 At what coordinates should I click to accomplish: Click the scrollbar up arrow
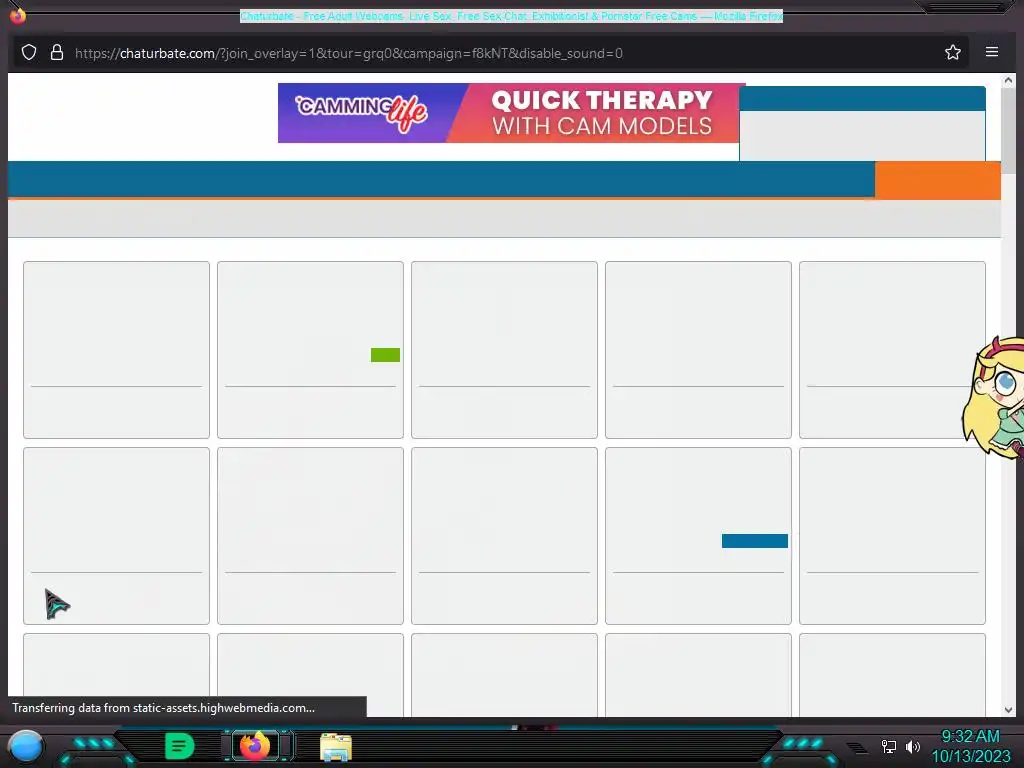pyautogui.click(x=1008, y=80)
